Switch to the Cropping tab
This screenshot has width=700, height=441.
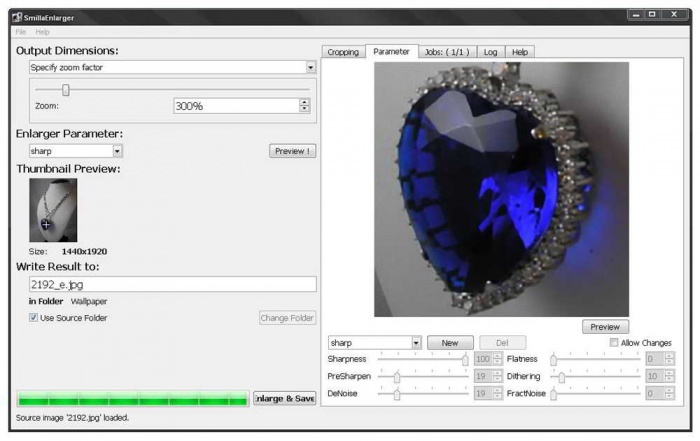pyautogui.click(x=342, y=52)
